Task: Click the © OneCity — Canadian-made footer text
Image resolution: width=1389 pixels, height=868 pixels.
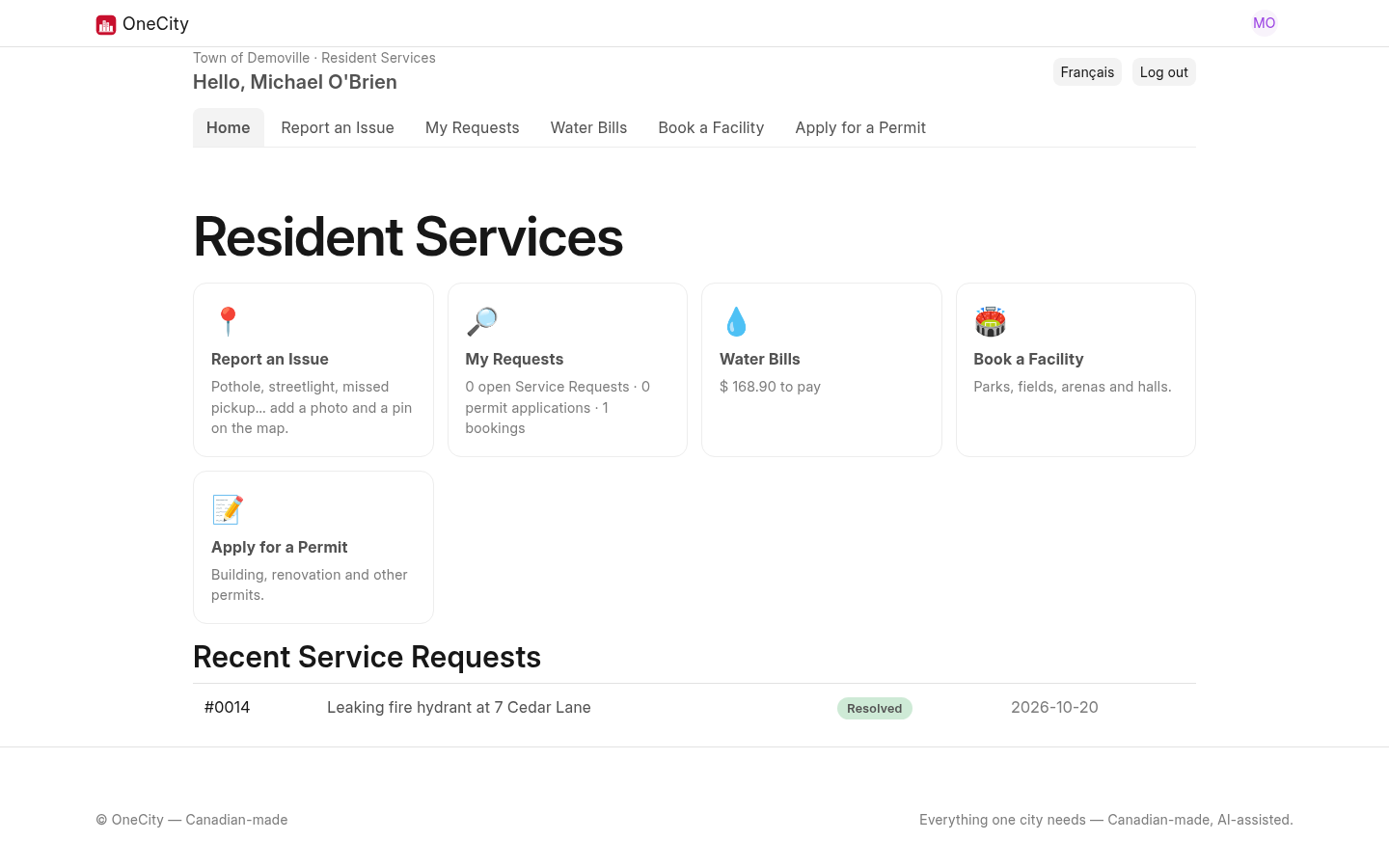Action: pyautogui.click(x=192, y=820)
